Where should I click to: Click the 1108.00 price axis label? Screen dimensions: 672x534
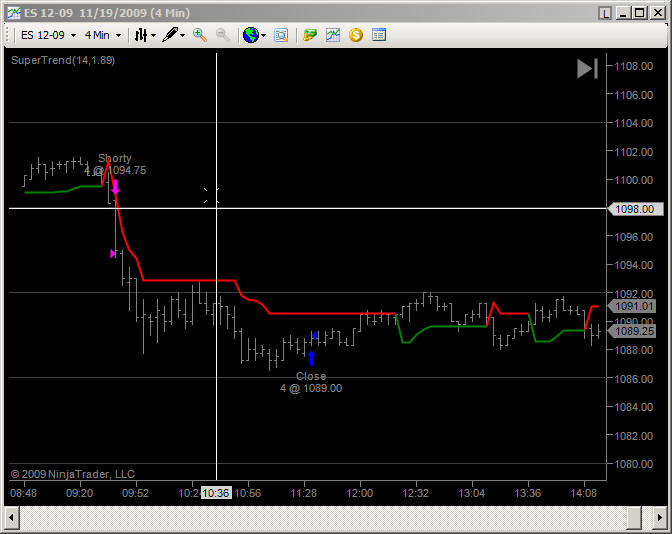(x=633, y=66)
